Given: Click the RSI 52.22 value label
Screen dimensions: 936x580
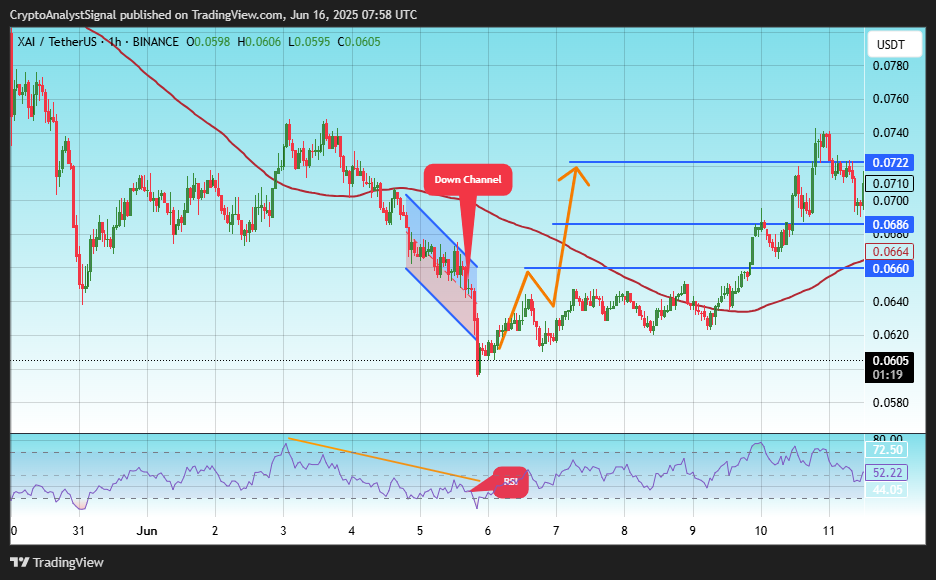Looking at the screenshot, I should [887, 473].
